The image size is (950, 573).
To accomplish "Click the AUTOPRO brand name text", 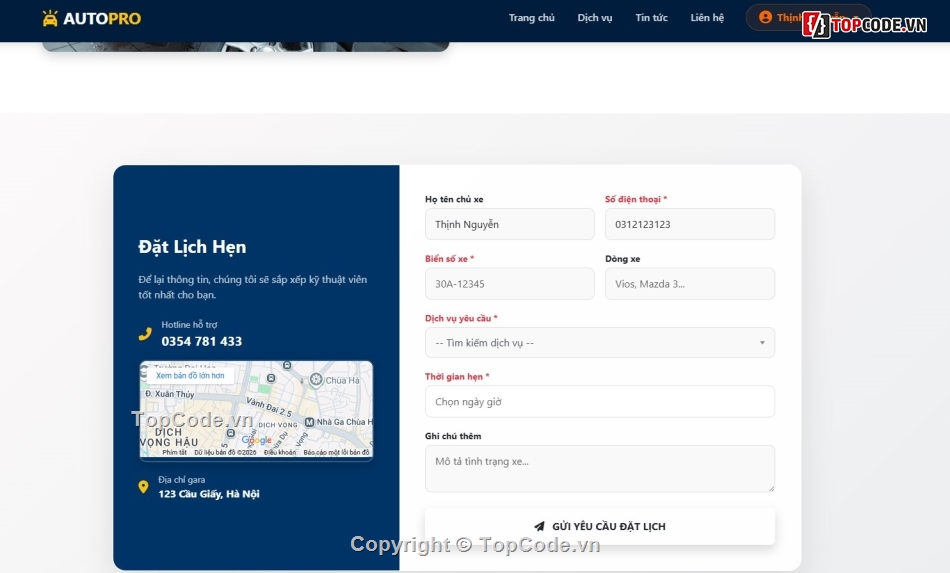I will tap(102, 19).
